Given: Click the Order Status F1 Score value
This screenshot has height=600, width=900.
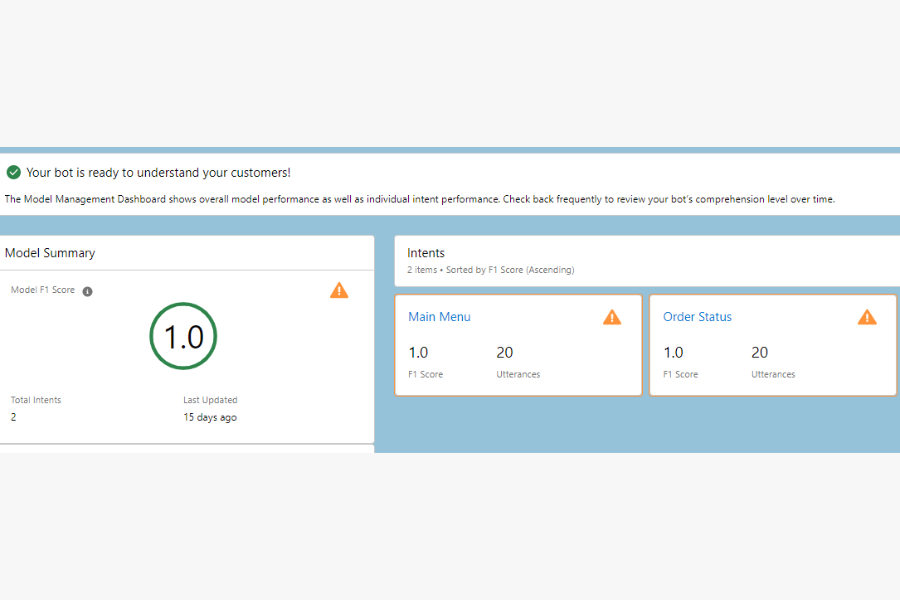Looking at the screenshot, I should (x=673, y=352).
